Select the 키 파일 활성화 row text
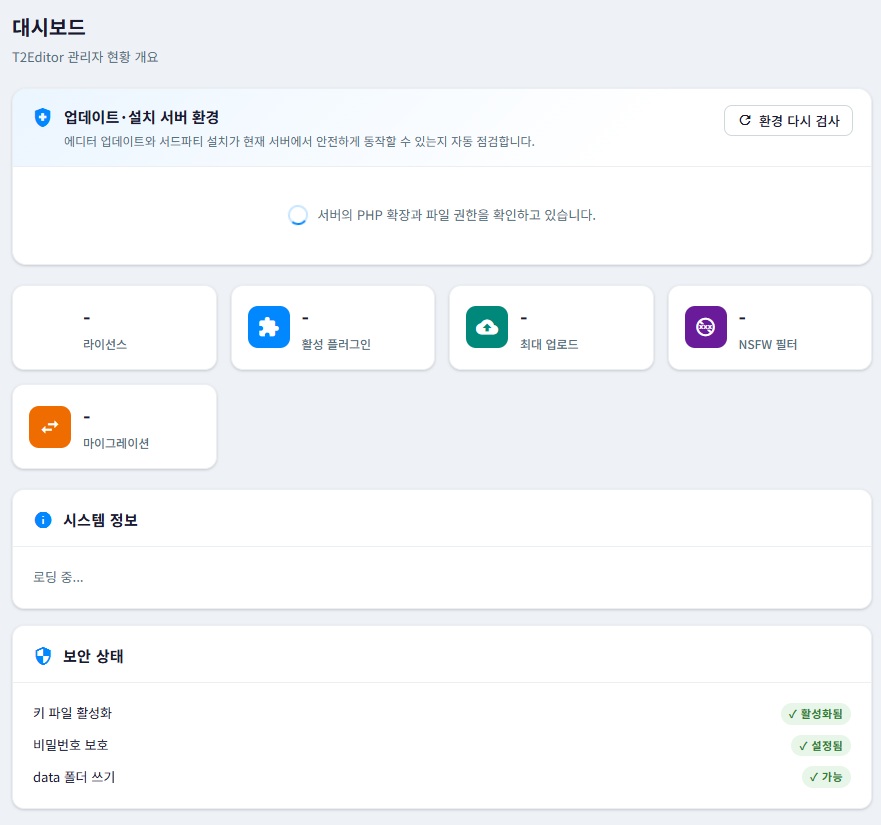881x825 pixels. click(x=72, y=713)
